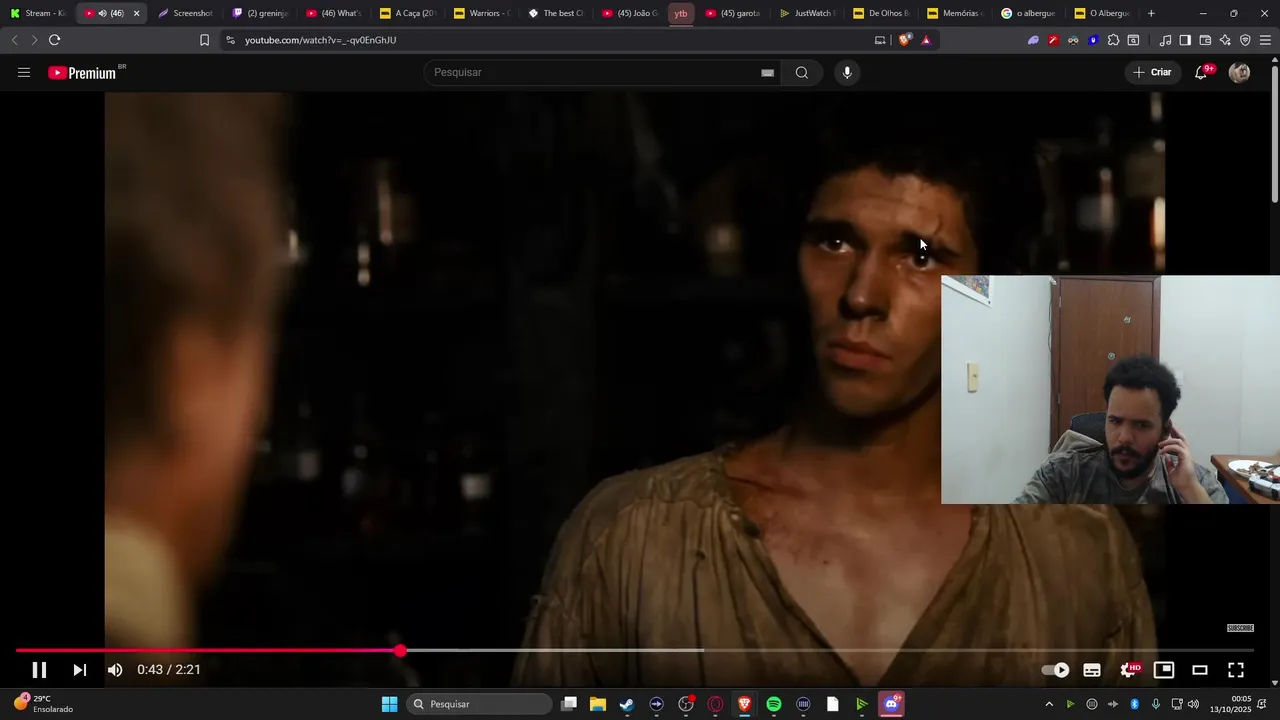Screen dimensions: 1280x720
Task: Click the YouTube search magnifier button
Action: click(802, 72)
